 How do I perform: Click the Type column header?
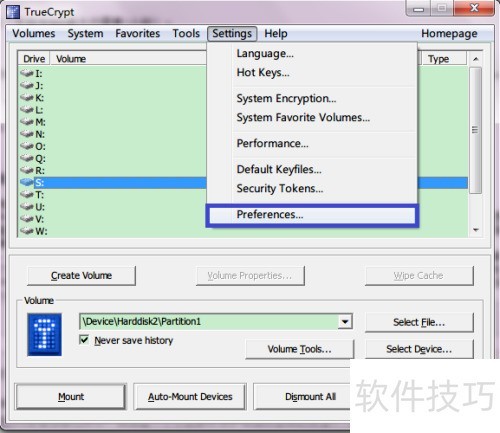[x=443, y=59]
